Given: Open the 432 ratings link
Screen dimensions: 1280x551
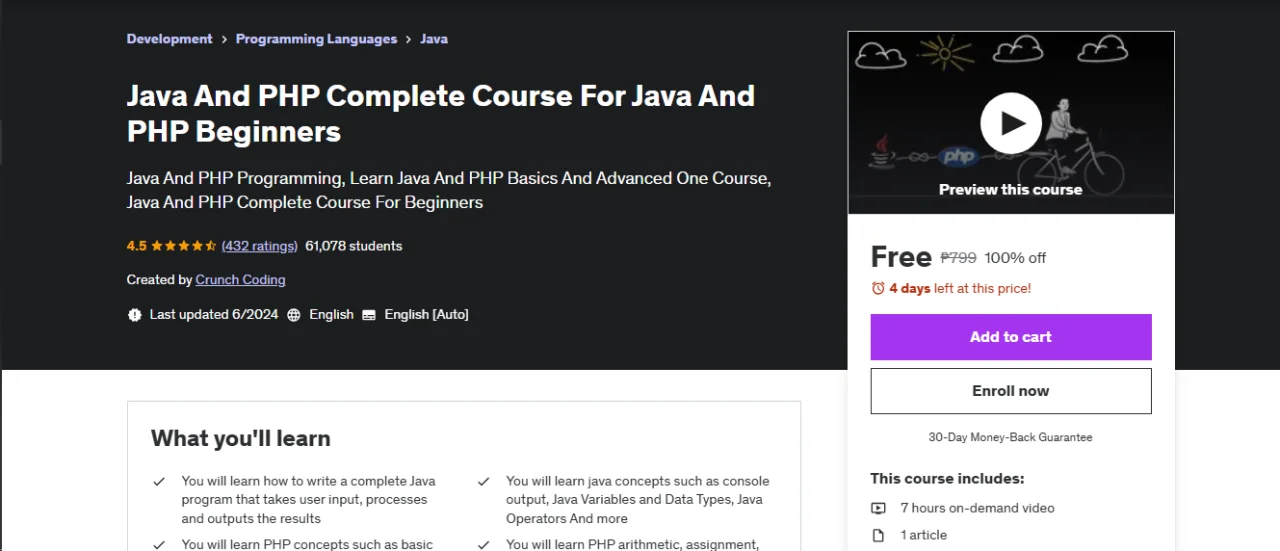Looking at the screenshot, I should tap(259, 246).
